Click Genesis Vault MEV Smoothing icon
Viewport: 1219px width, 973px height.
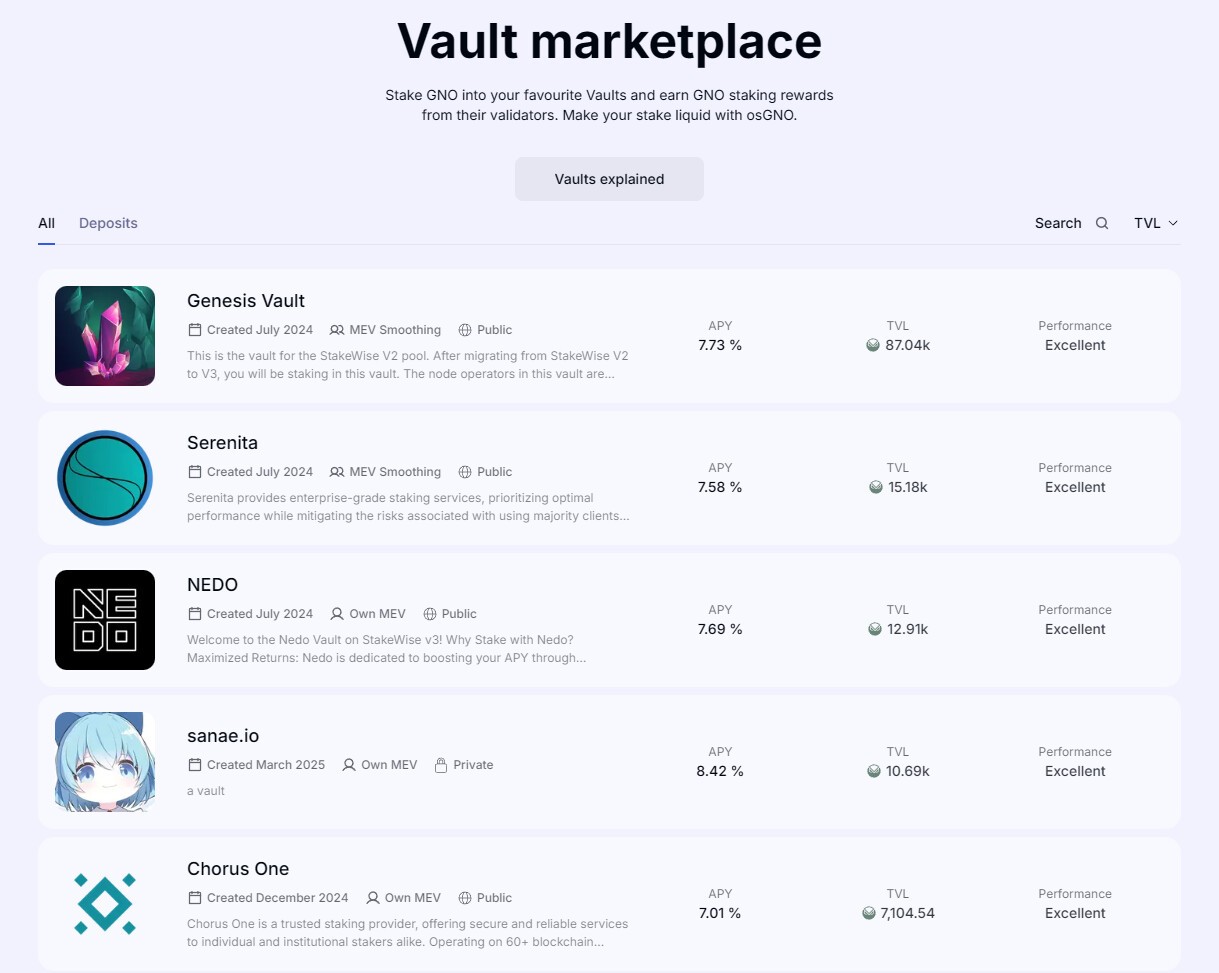[337, 330]
